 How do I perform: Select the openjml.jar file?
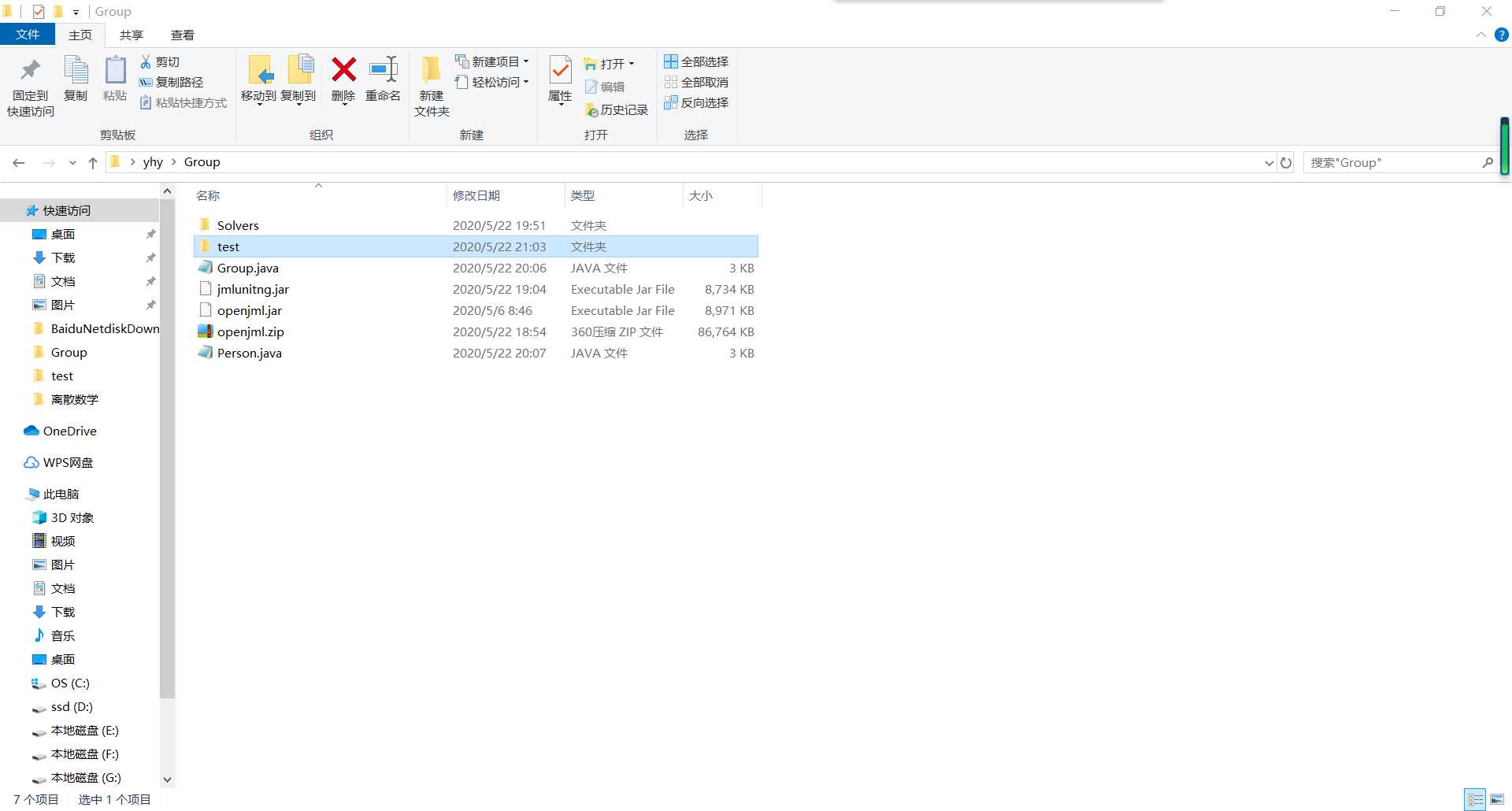pos(476,310)
